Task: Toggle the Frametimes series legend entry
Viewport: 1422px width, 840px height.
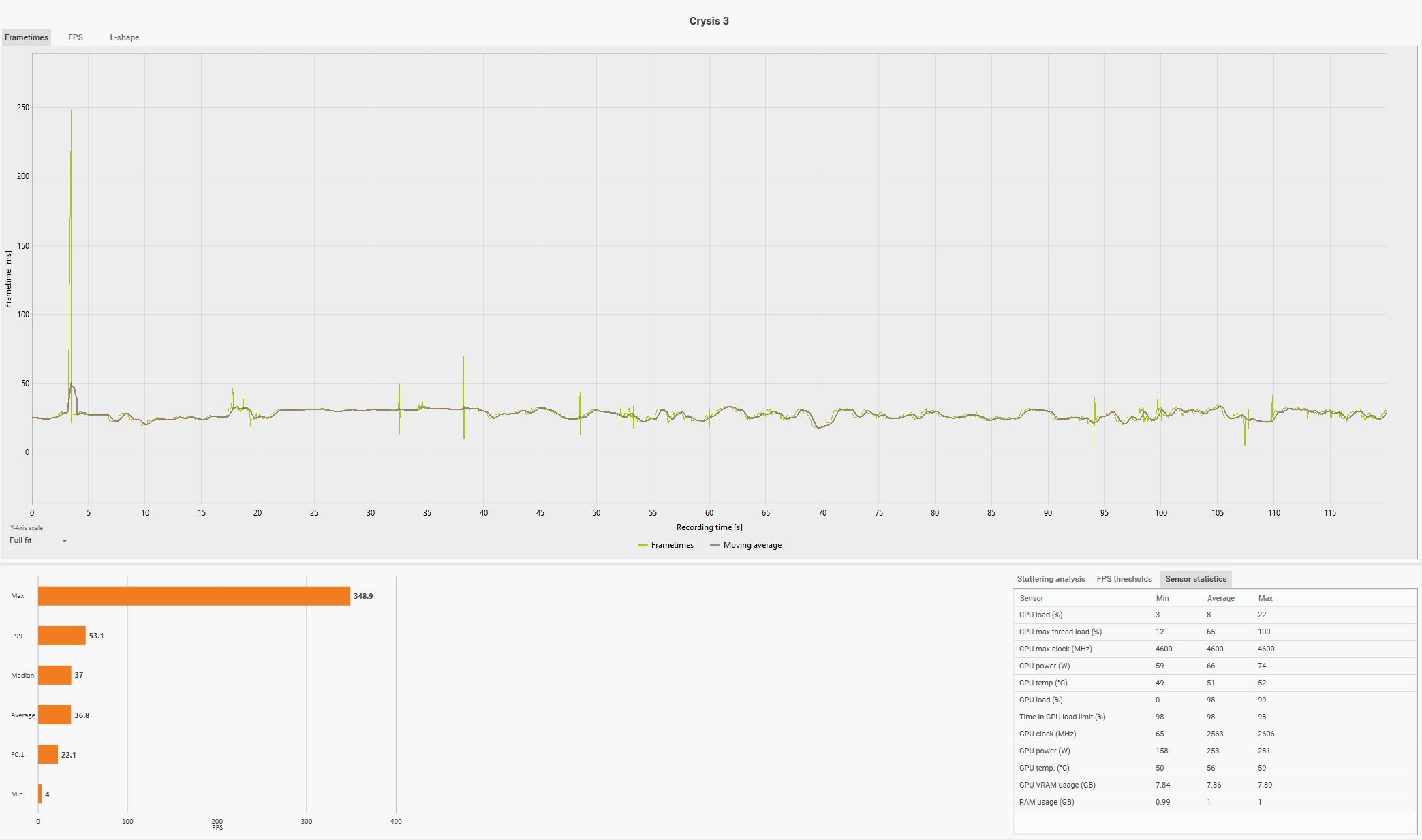Action: (x=666, y=545)
